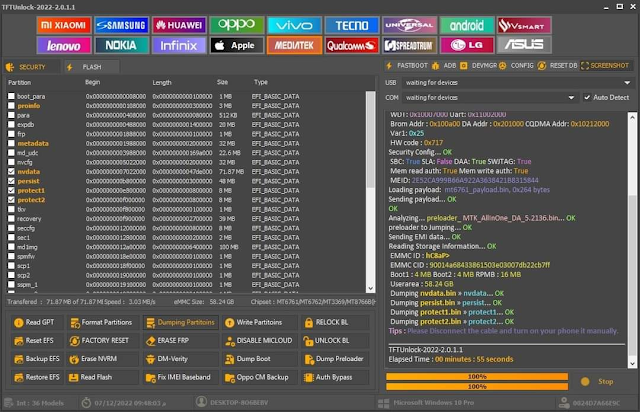The image size is (640, 412).
Task: Select the Tecno brand logo
Action: [x=352, y=25]
